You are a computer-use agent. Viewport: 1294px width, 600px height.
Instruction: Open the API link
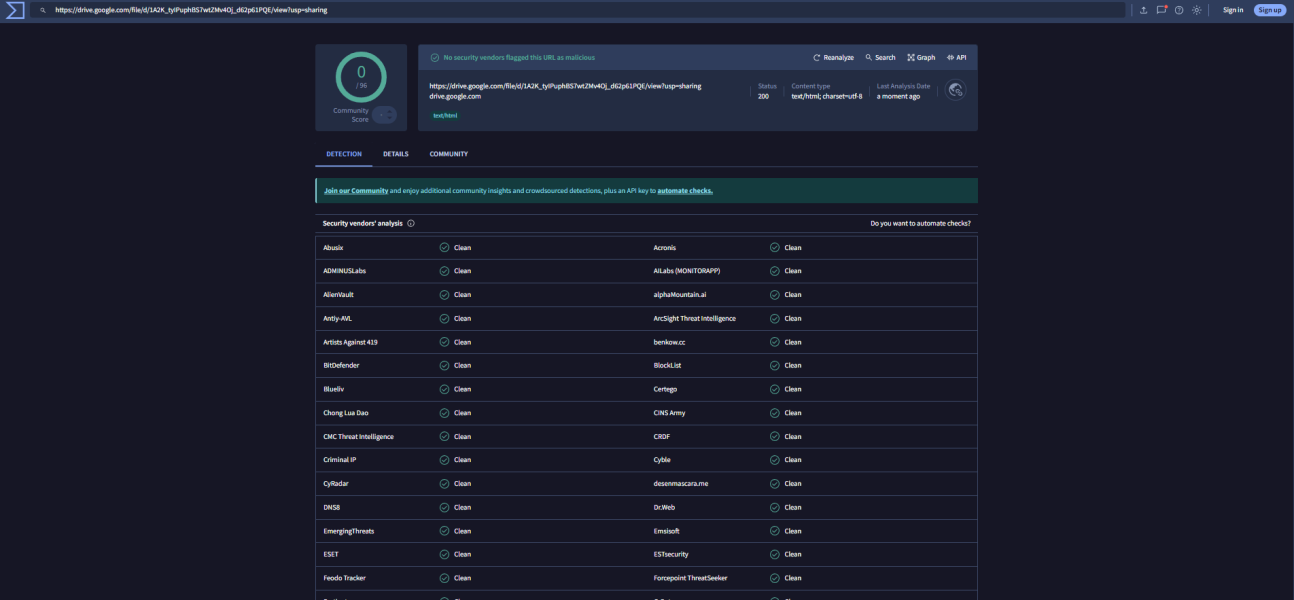(x=956, y=58)
